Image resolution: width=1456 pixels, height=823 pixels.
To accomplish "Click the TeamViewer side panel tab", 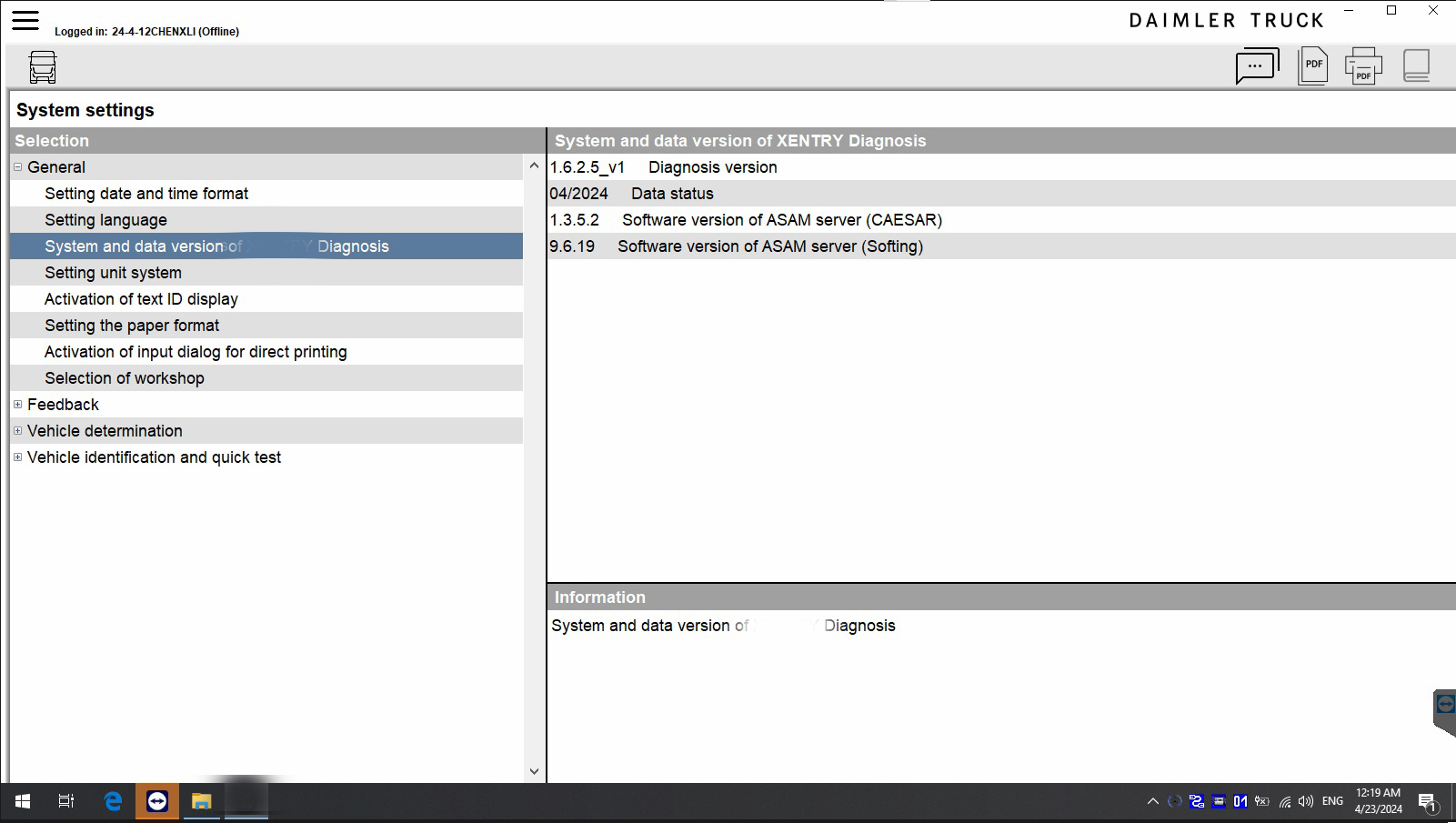I will [x=1444, y=711].
